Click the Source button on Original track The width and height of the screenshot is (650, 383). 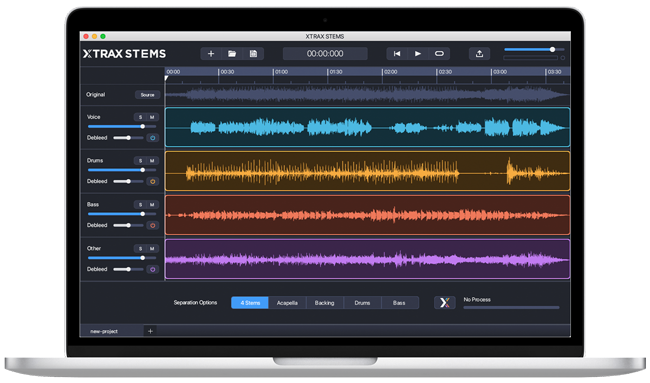coord(147,95)
